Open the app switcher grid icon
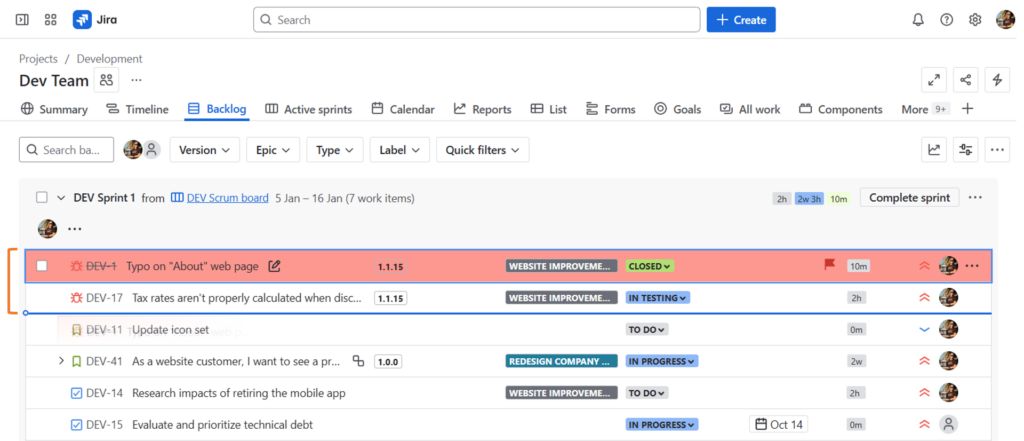Image resolution: width=1024 pixels, height=441 pixels. click(x=51, y=20)
